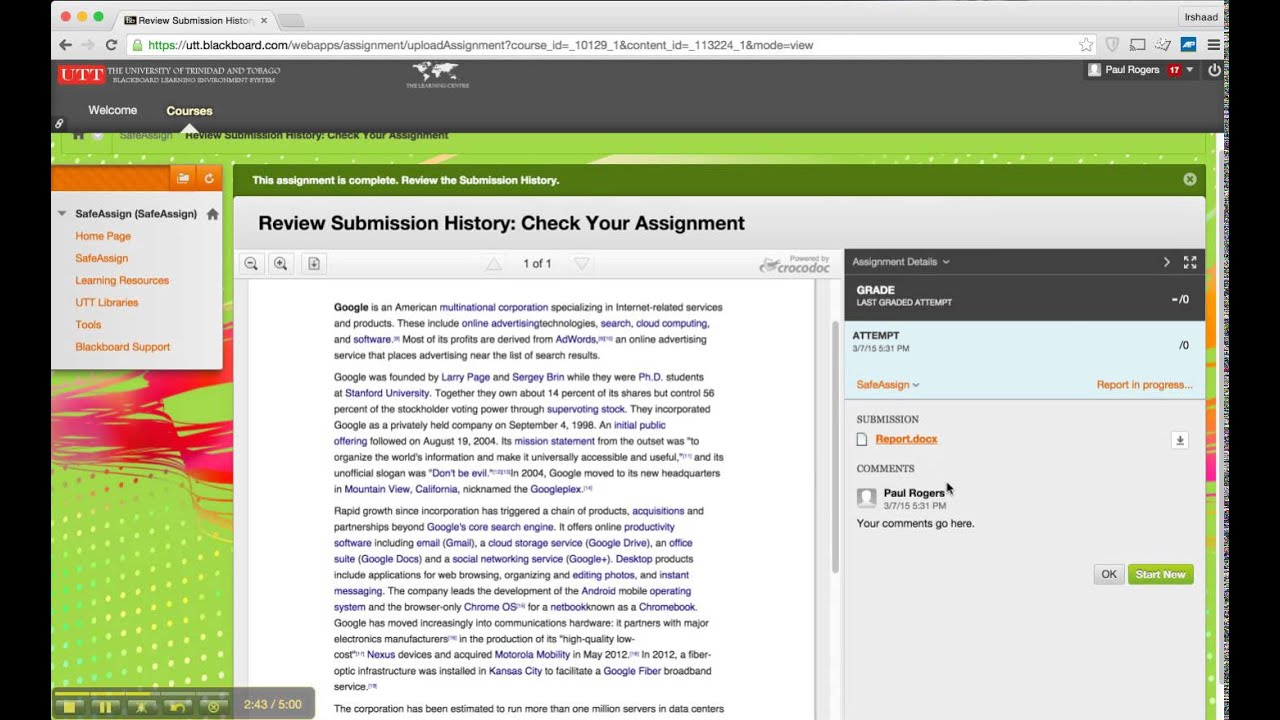The height and width of the screenshot is (720, 1280).
Task: Click the document download icon in viewer toolbar
Action: (x=313, y=264)
